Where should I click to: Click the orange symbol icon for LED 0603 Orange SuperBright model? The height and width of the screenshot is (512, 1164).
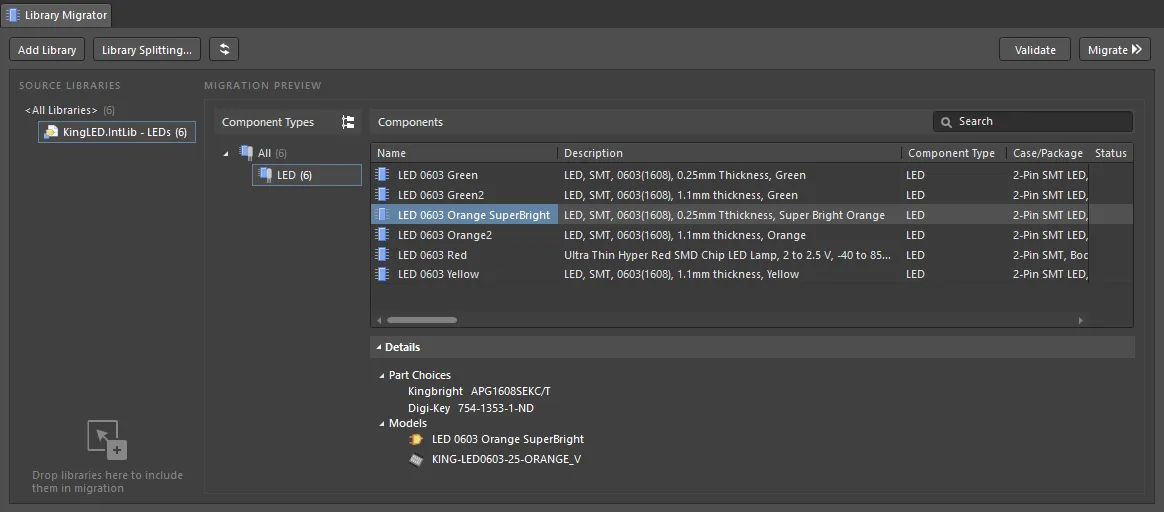coord(416,439)
